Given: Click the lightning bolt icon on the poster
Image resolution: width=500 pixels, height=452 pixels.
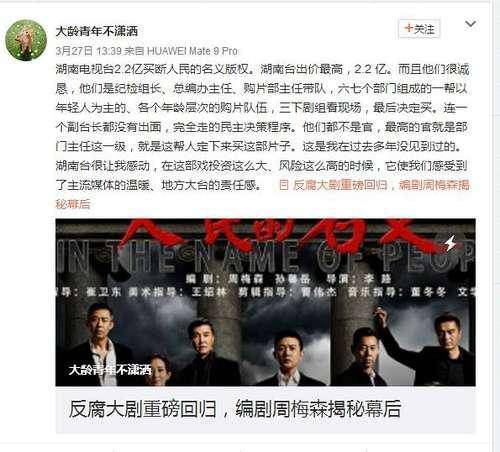Looking at the screenshot, I should (x=451, y=243).
